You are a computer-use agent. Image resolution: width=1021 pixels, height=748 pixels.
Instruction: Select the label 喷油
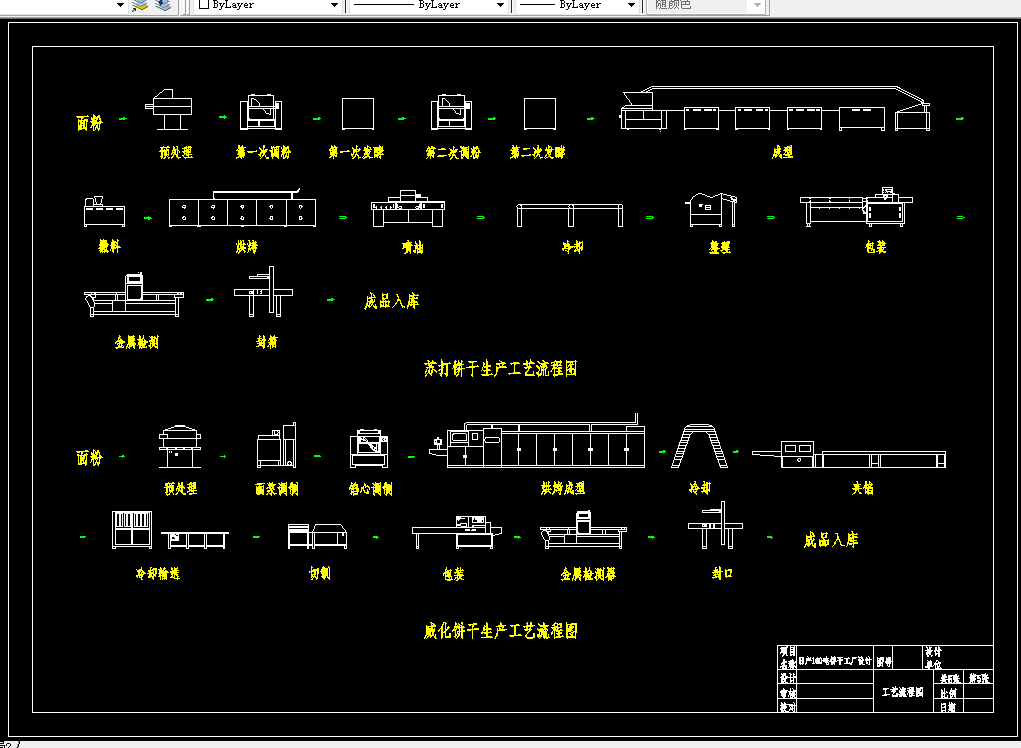click(412, 247)
